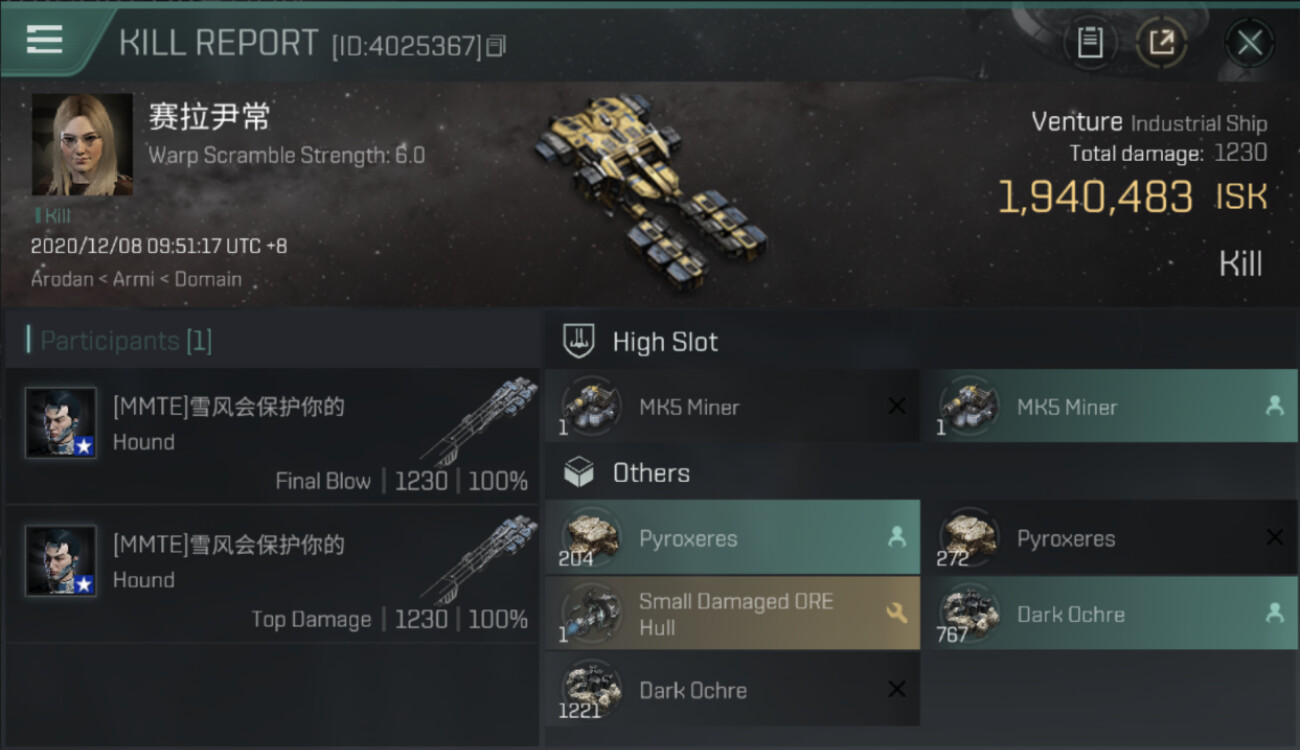Select the dropped MK5 Miner item
Image resolution: width=1300 pixels, height=750 pixels.
click(1109, 406)
